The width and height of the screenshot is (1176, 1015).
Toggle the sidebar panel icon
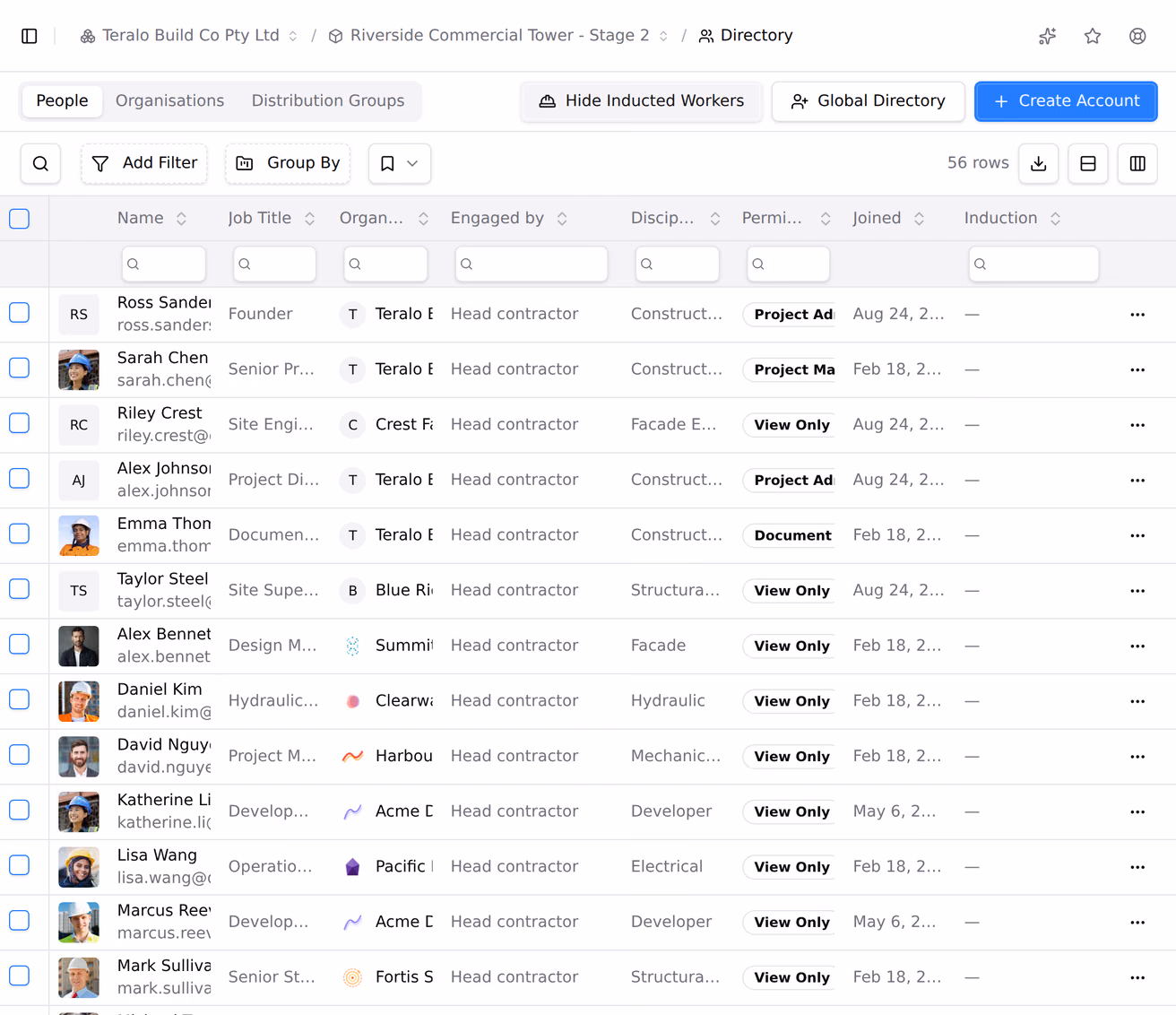click(30, 36)
